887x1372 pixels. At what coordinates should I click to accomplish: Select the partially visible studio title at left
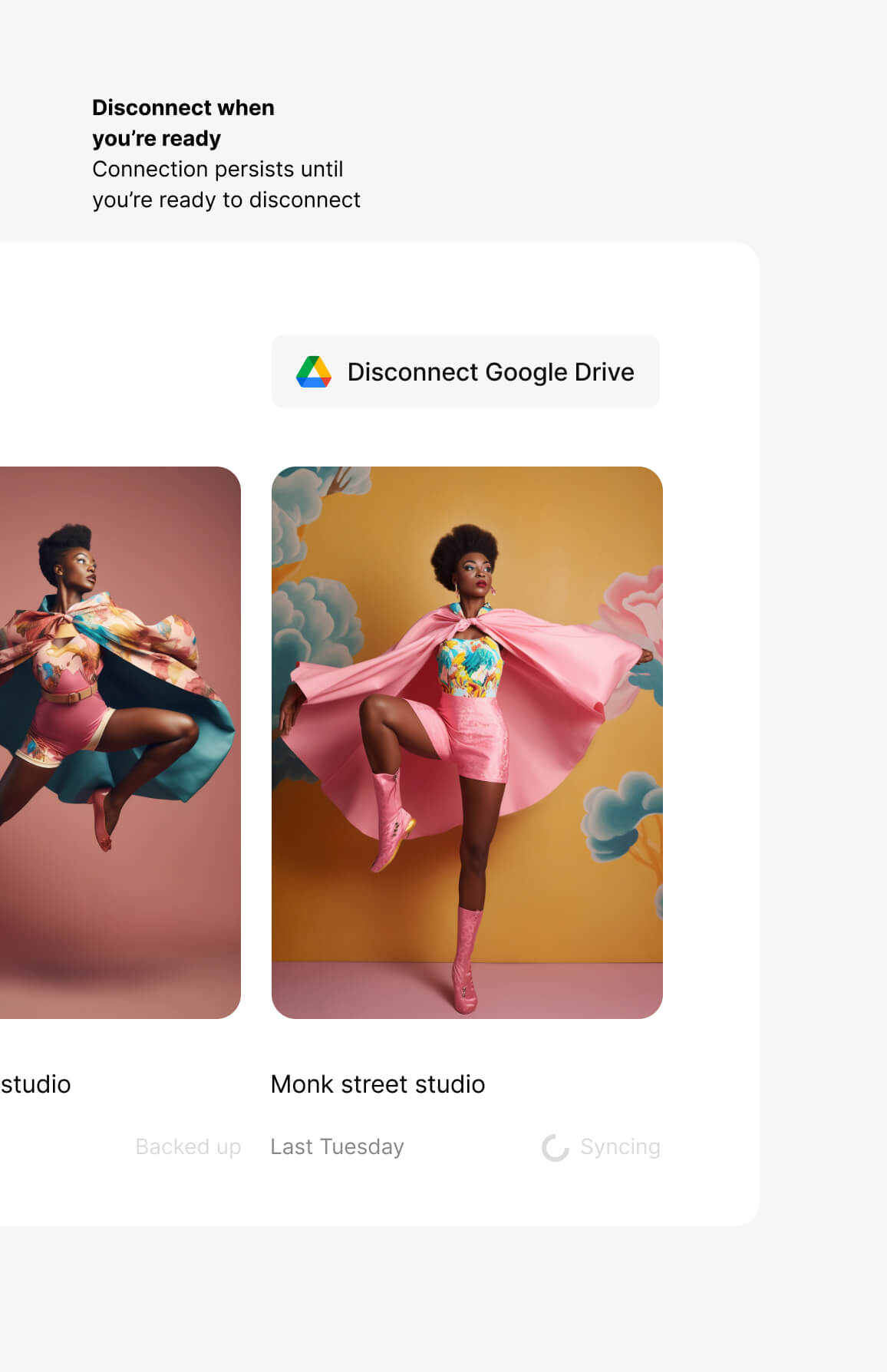click(35, 1084)
